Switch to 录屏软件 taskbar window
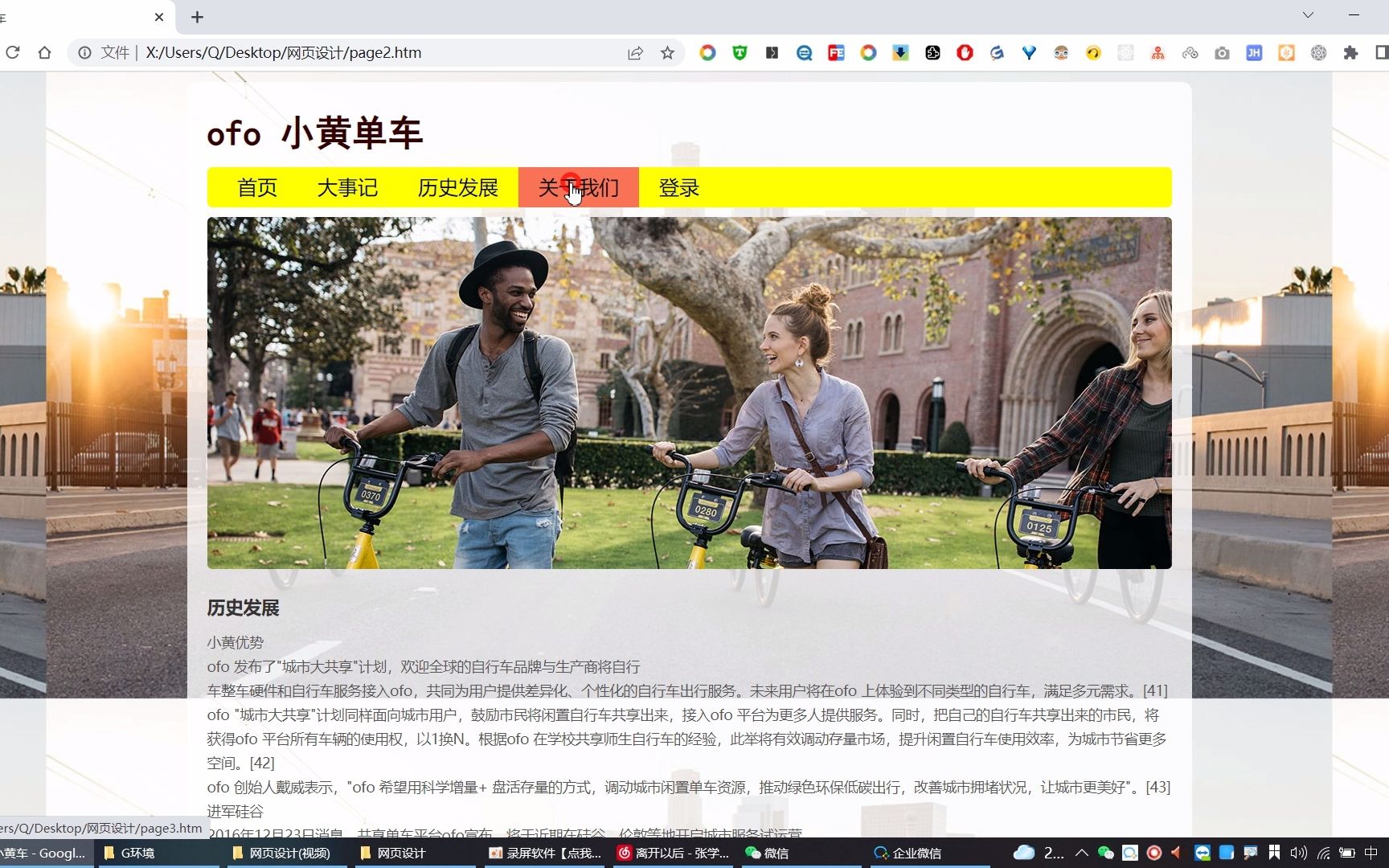Viewport: 1389px width, 868px height. 545,853
